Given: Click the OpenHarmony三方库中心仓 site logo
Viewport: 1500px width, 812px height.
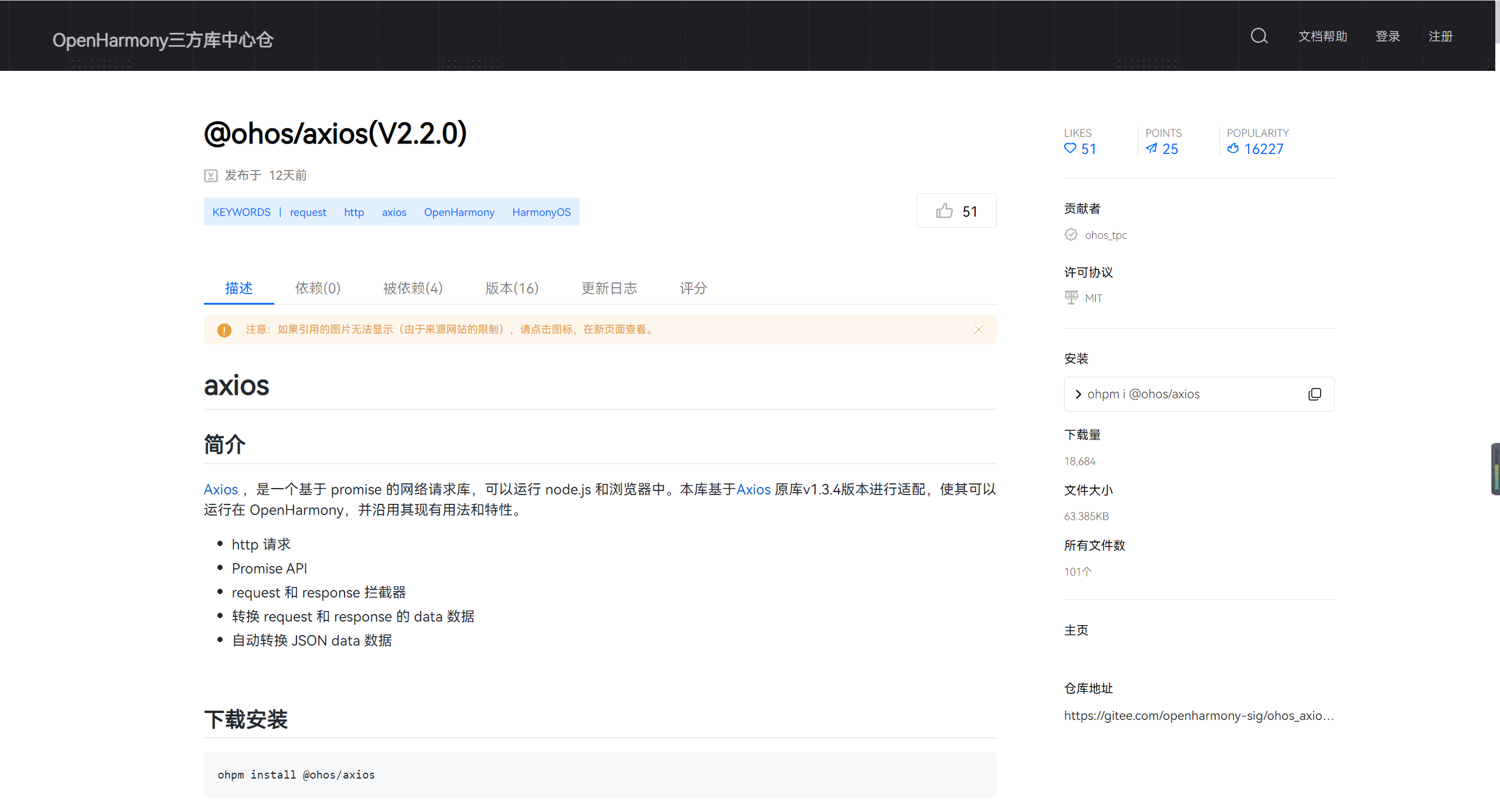Looking at the screenshot, I should click(163, 40).
